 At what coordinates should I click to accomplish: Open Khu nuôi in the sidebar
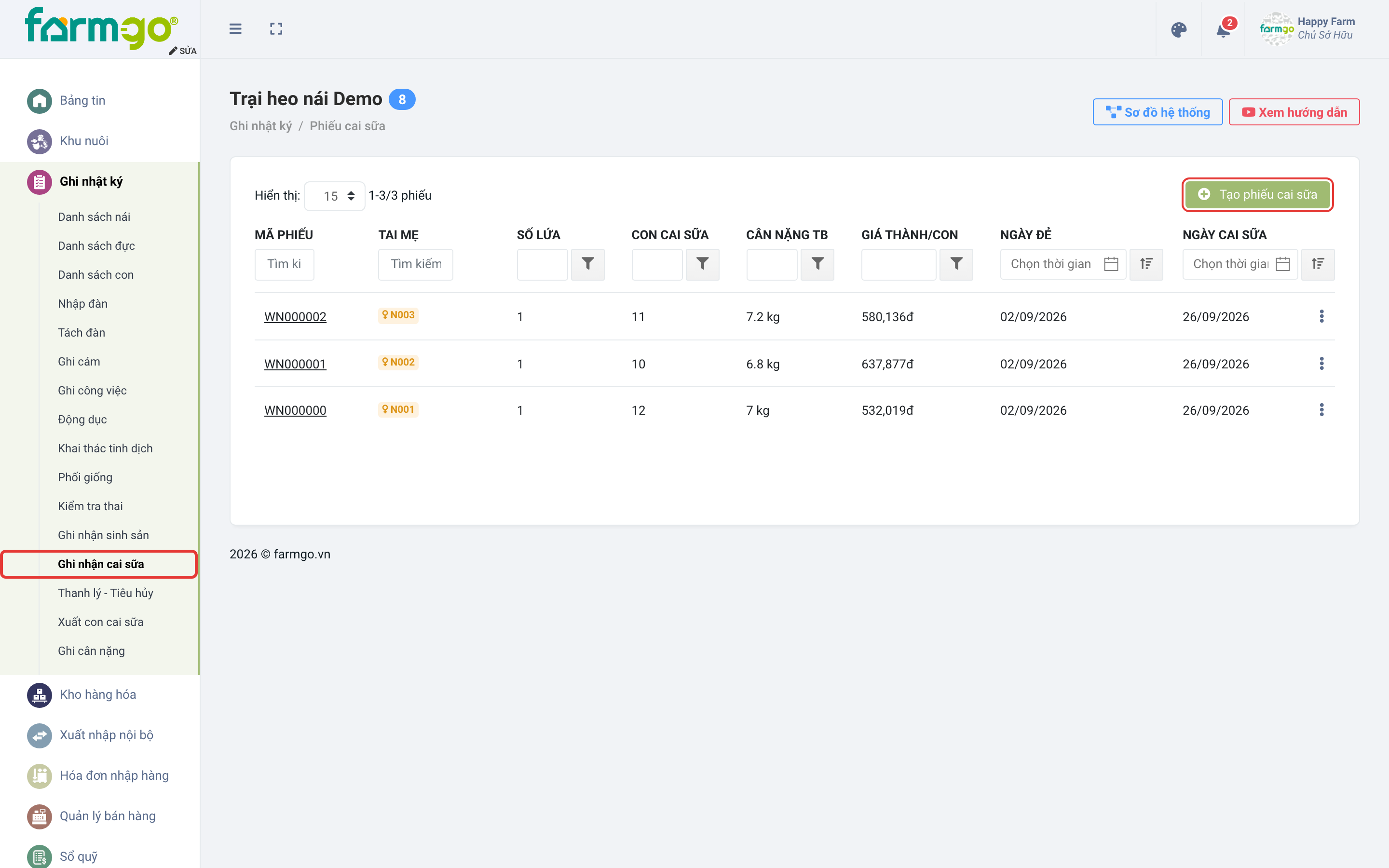100,141
